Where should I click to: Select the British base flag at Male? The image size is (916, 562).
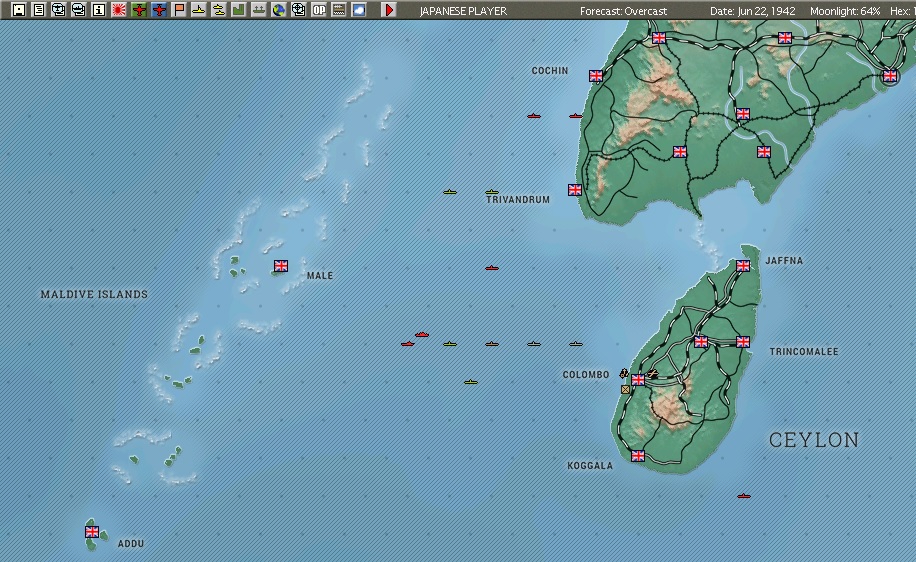click(x=281, y=266)
